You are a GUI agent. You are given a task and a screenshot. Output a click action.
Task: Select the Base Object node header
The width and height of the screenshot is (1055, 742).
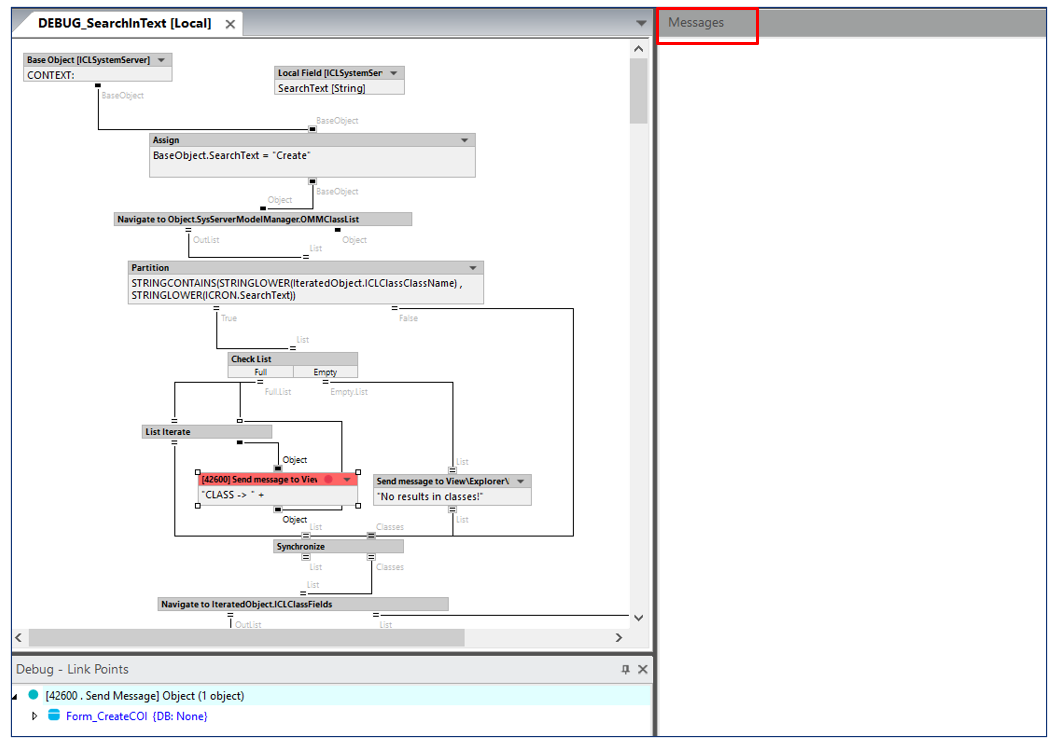(x=98, y=60)
